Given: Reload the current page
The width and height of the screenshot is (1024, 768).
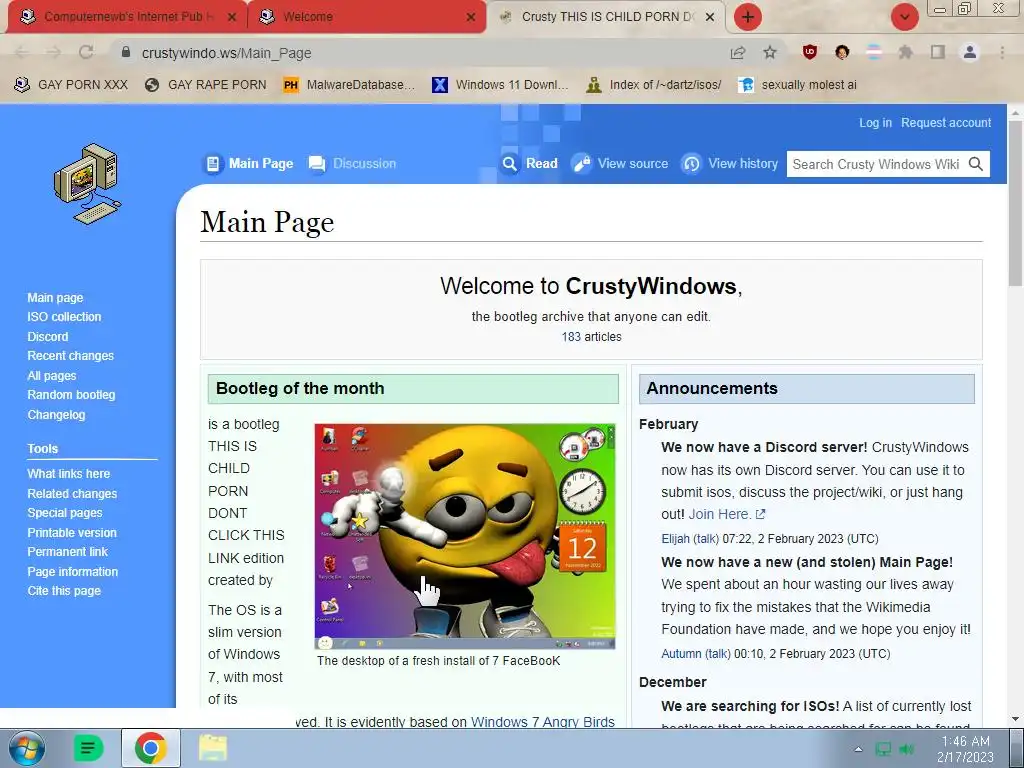Looking at the screenshot, I should pyautogui.click(x=86, y=53).
